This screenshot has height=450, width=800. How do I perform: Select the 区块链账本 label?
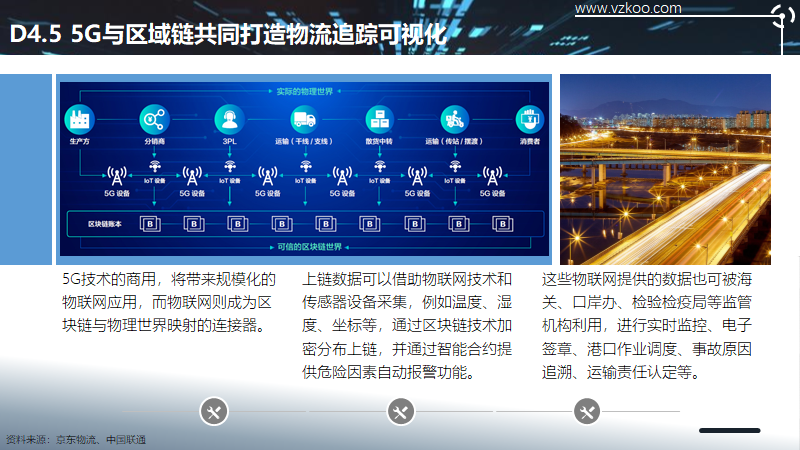tap(105, 224)
